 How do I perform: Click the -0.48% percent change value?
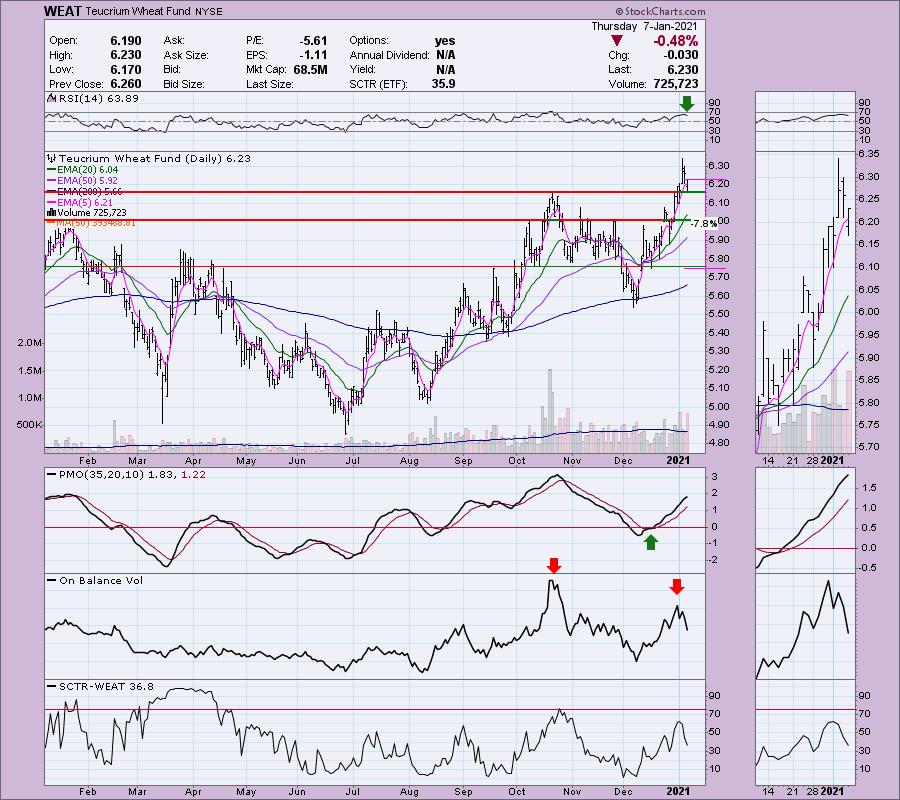(675, 41)
